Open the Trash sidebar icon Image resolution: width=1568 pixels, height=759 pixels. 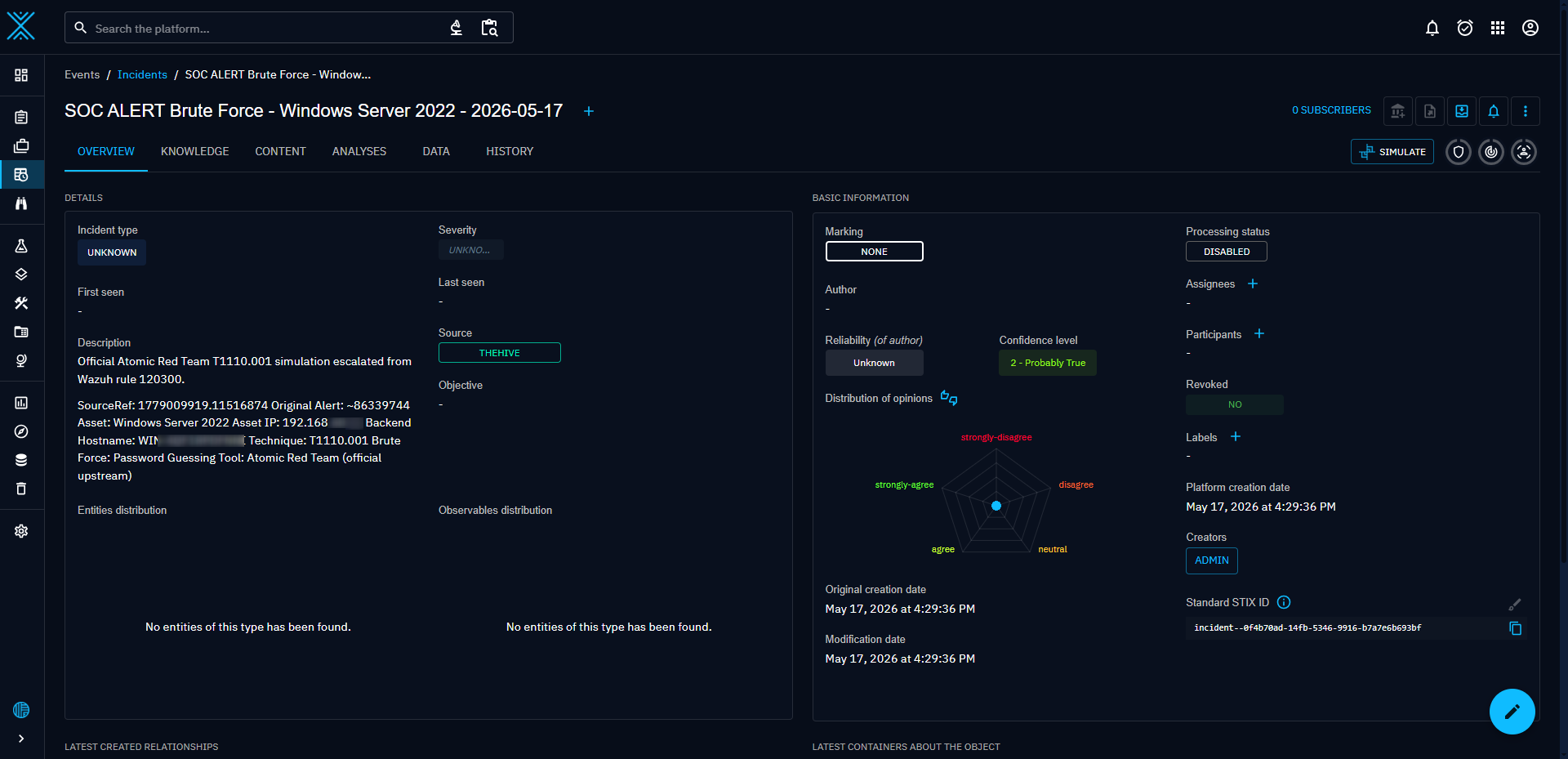tap(21, 489)
